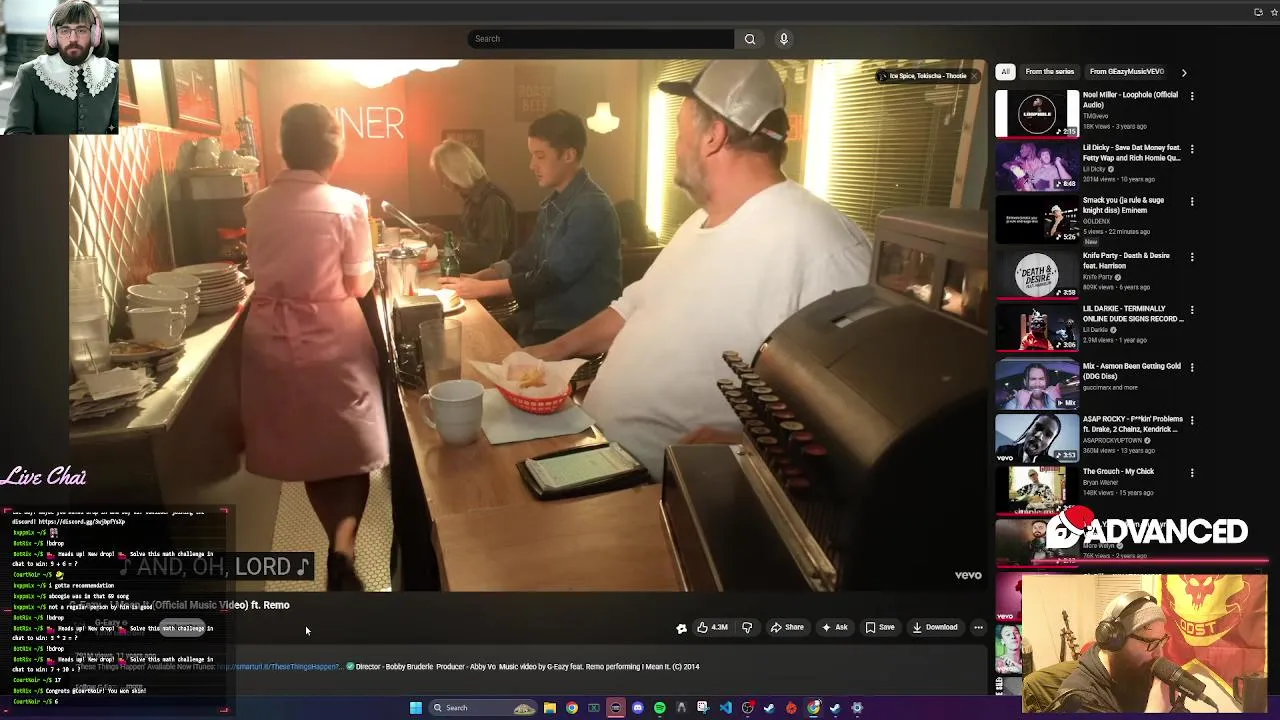
Task: Open the red app icon on taskbar
Action: coord(791,708)
